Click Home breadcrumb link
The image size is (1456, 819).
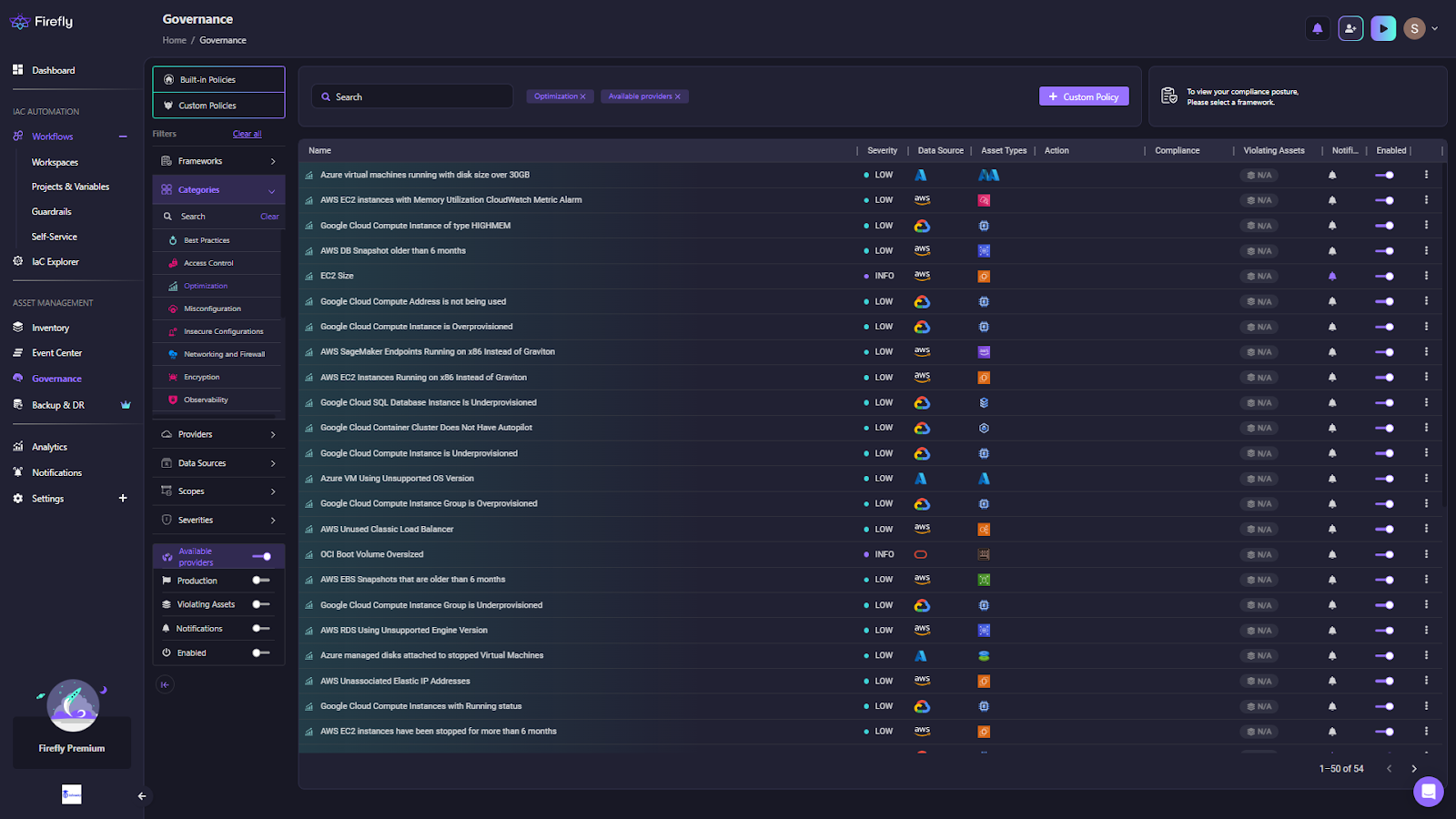click(174, 40)
